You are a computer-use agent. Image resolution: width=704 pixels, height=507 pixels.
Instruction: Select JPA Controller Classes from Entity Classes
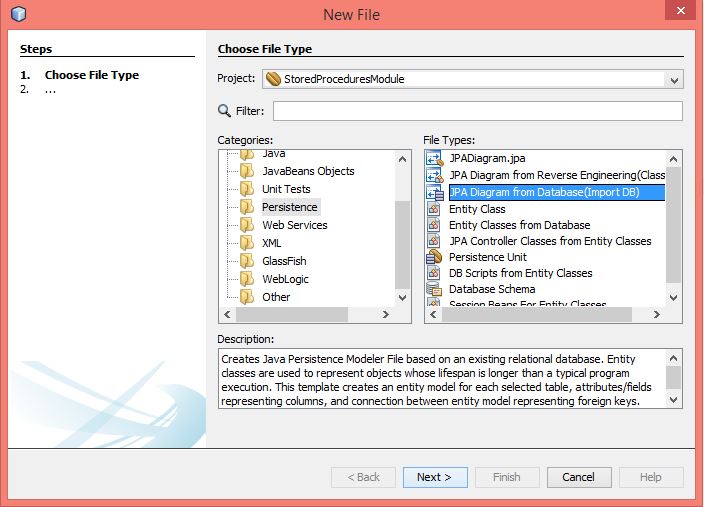pyautogui.click(x=550, y=241)
